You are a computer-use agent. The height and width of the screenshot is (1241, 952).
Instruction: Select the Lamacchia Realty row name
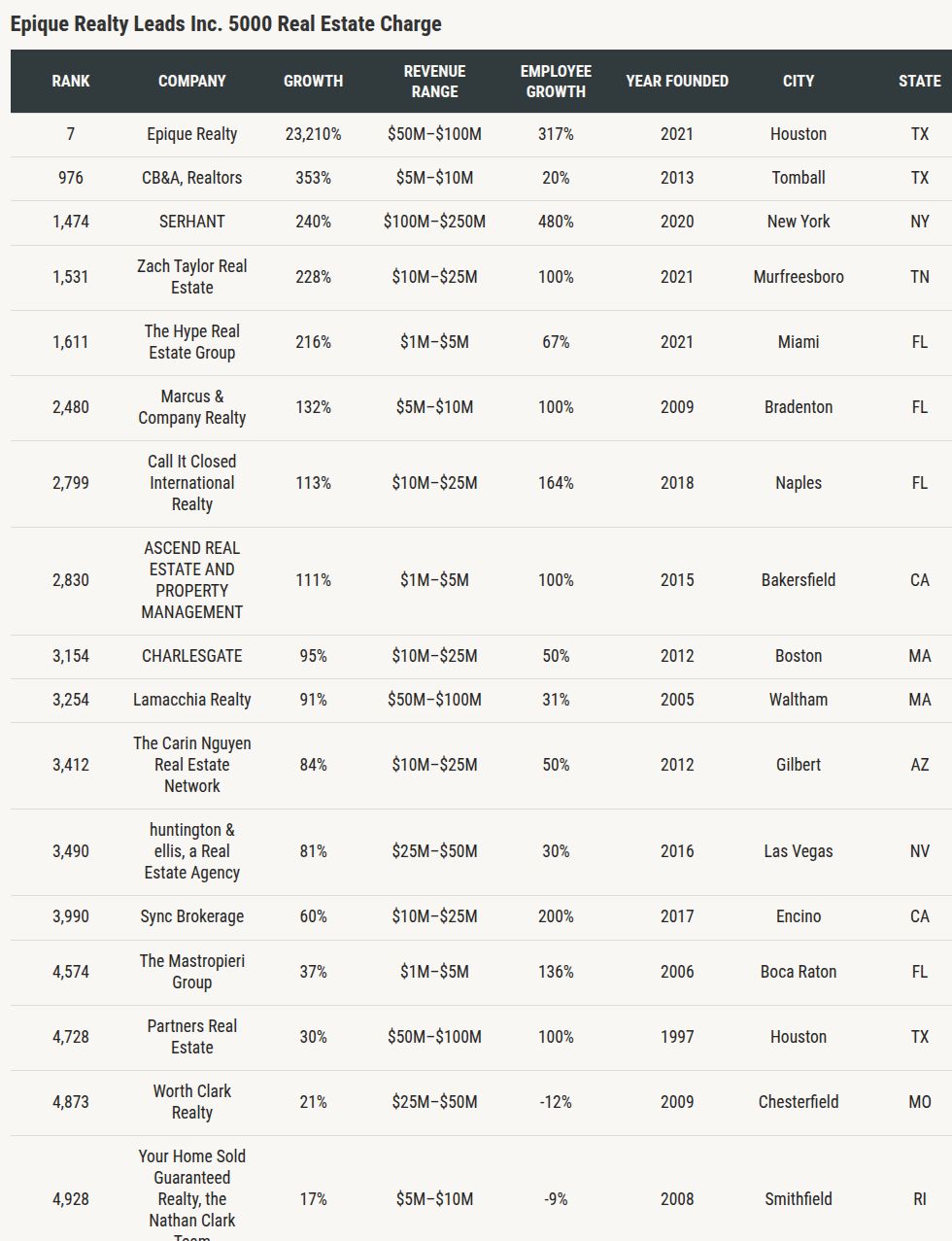tap(191, 700)
